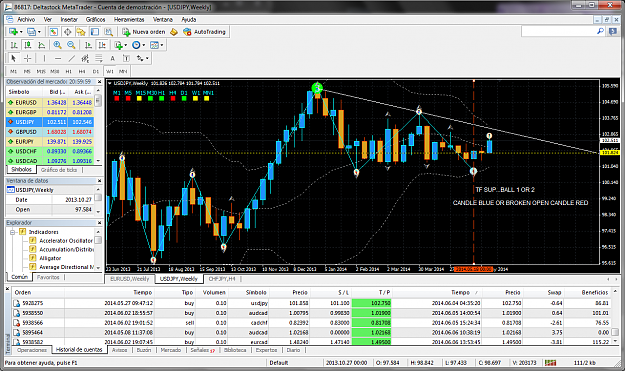Open the MetaEditor yellow book icon
The width and height of the screenshot is (625, 371).
(x=173, y=32)
